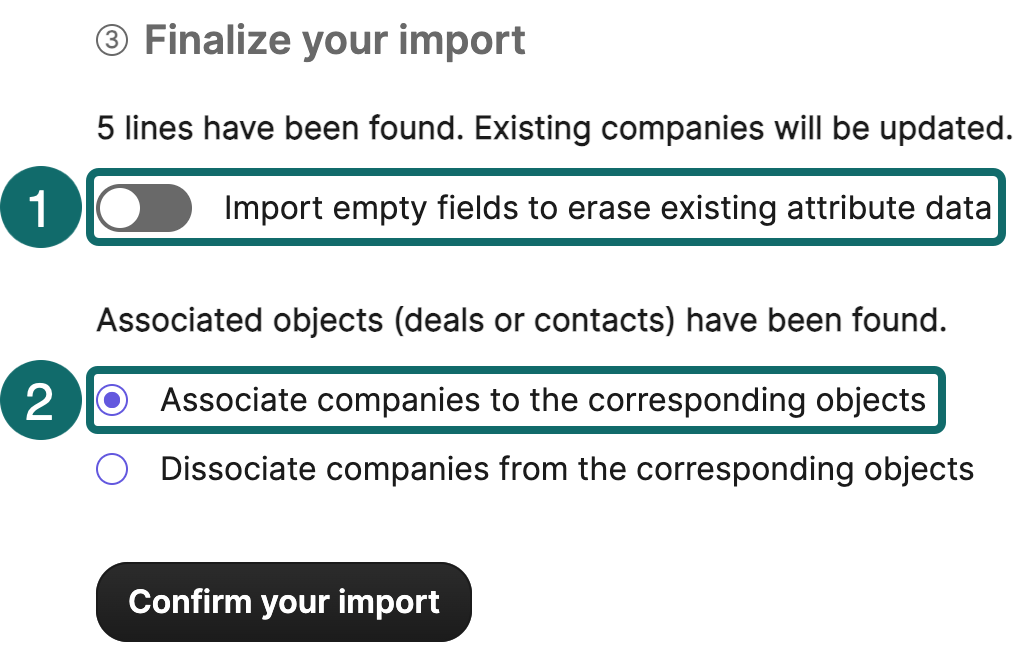Screen dimensions: 1032x666
Task: Click the Finalize your import heading
Action: tap(334, 41)
